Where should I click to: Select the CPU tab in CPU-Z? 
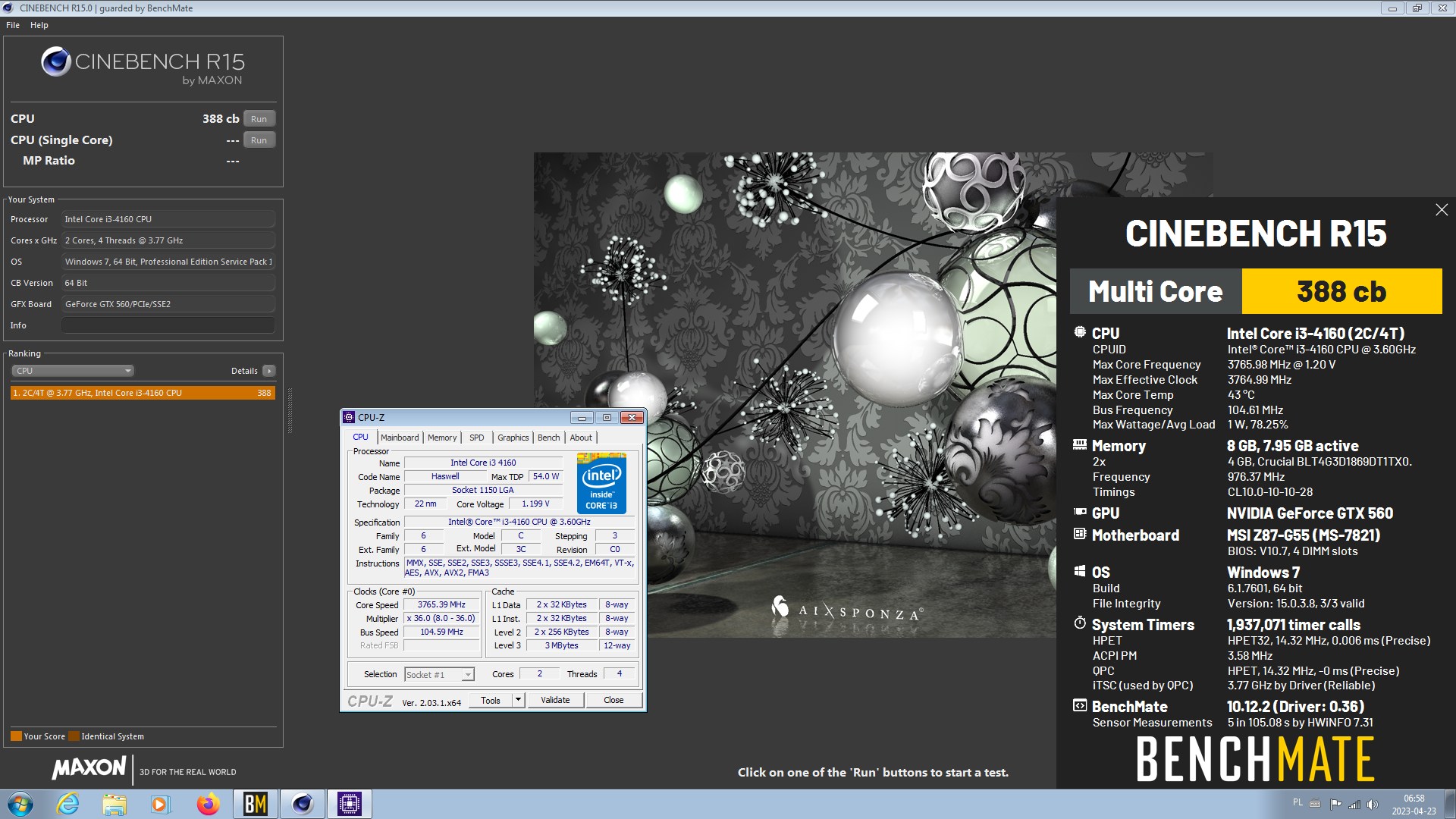coord(361,437)
